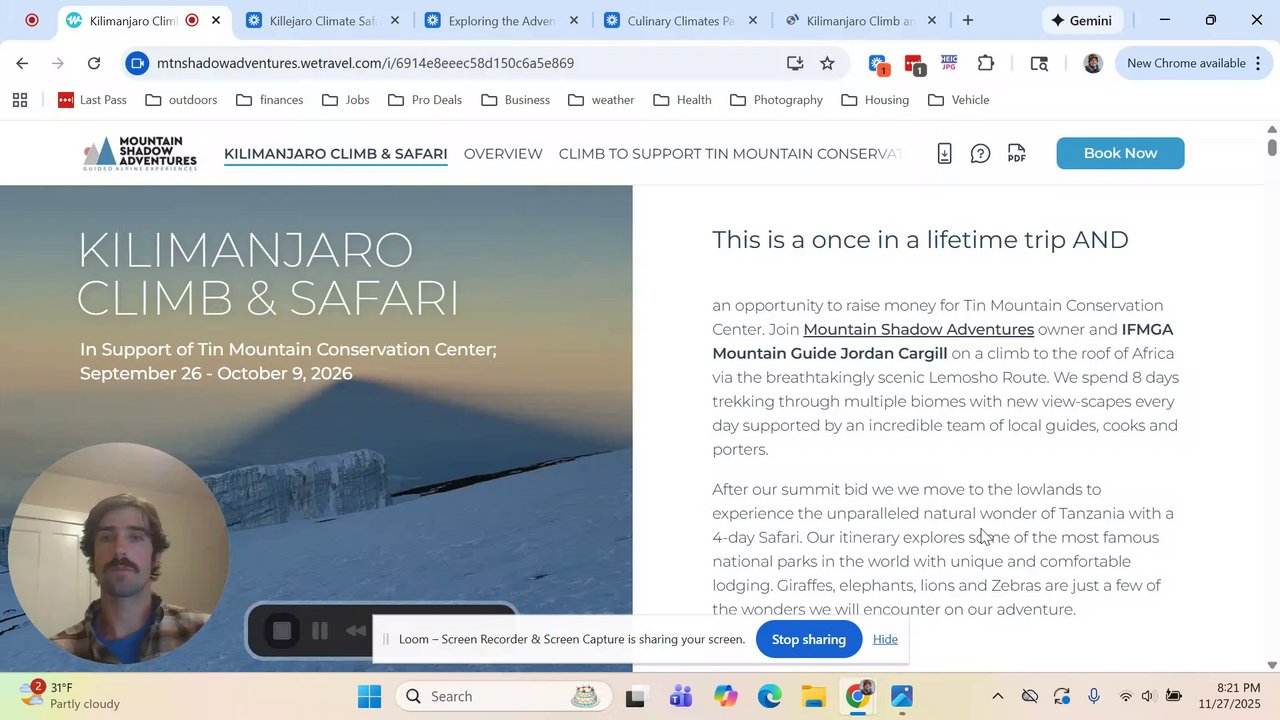The image size is (1280, 720).
Task: Select the Kilimanjaro Climb & Safari nav item
Action: click(x=335, y=154)
